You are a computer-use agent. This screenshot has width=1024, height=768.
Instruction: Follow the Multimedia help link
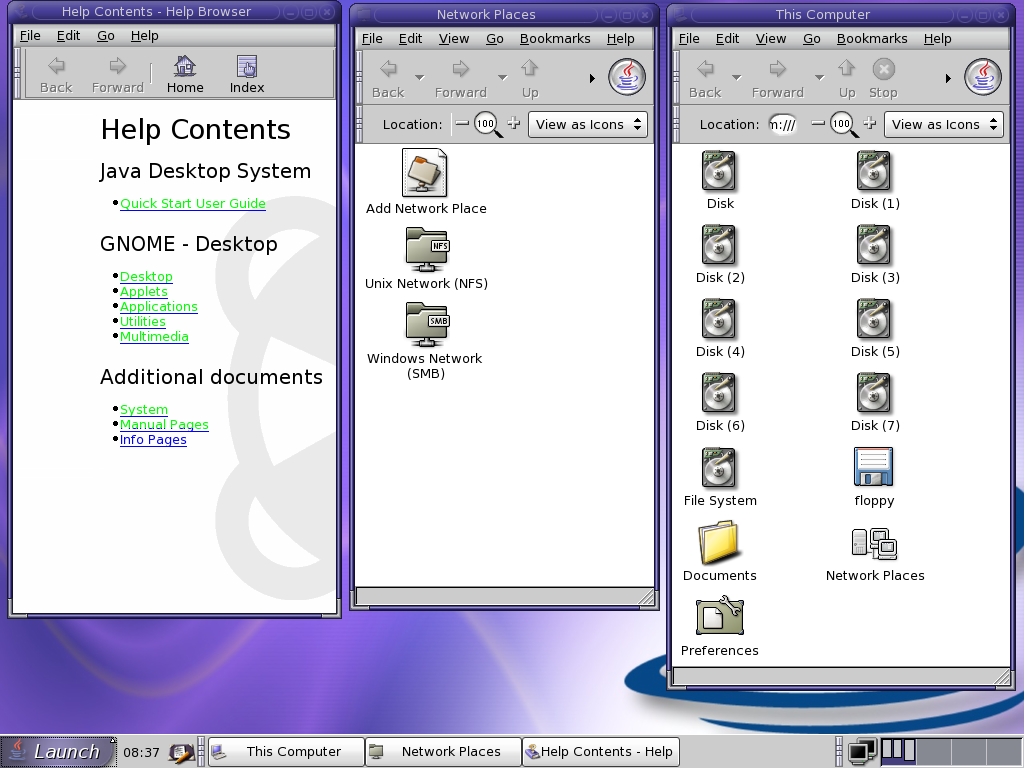[154, 336]
